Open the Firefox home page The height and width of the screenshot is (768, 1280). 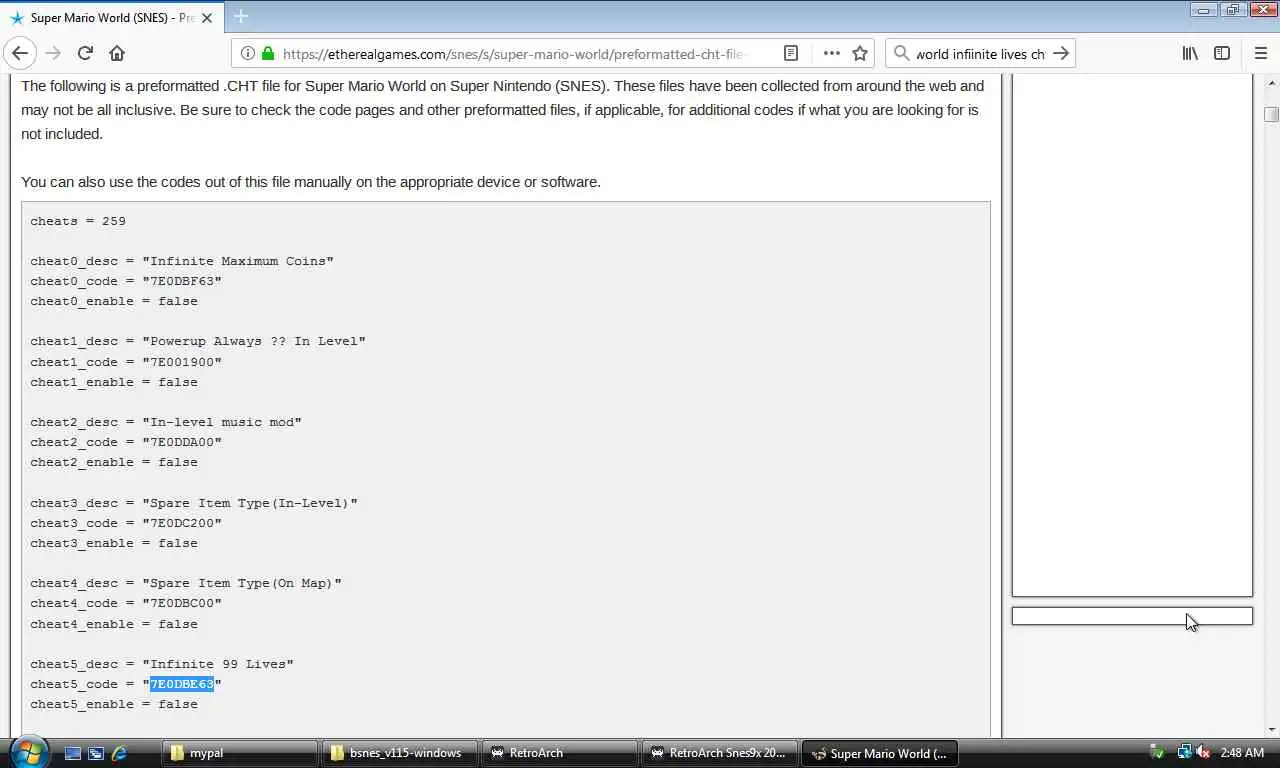[117, 53]
